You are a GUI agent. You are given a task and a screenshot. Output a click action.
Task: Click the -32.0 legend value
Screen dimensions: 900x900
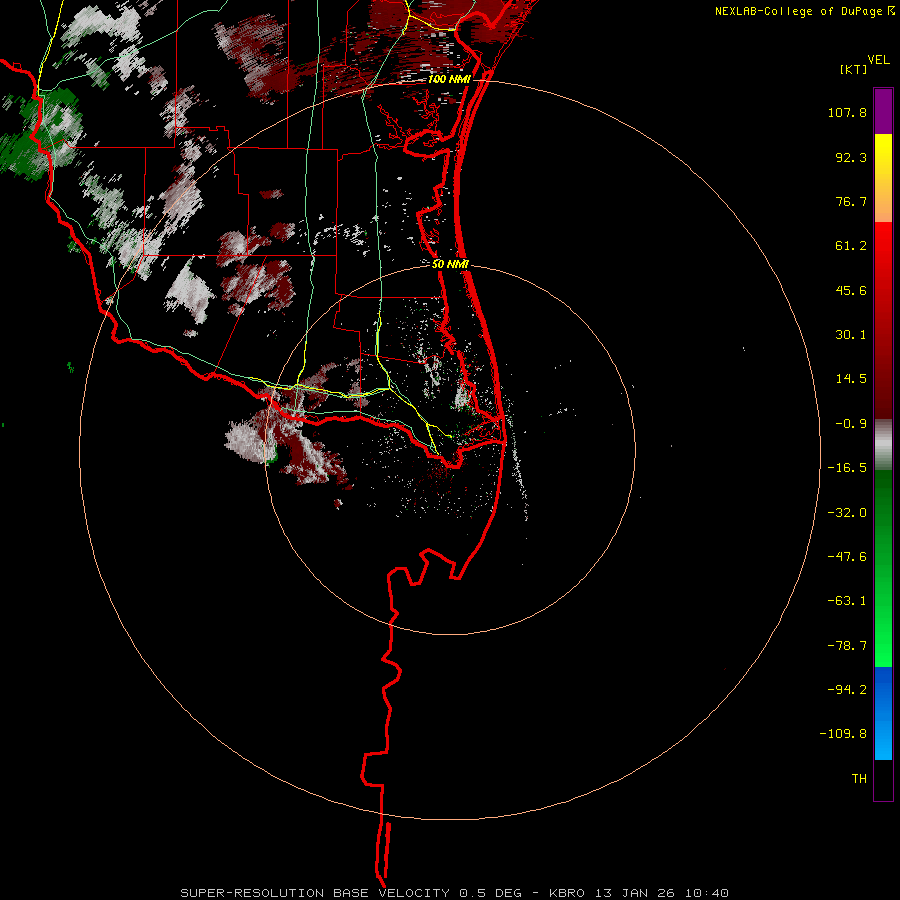tap(847, 512)
